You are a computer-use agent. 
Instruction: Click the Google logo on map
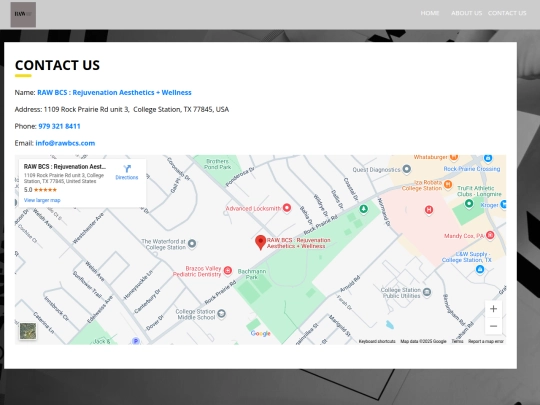[261, 333]
